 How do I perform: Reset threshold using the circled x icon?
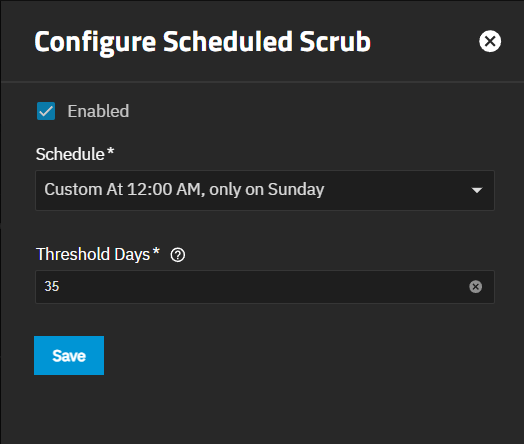click(476, 287)
